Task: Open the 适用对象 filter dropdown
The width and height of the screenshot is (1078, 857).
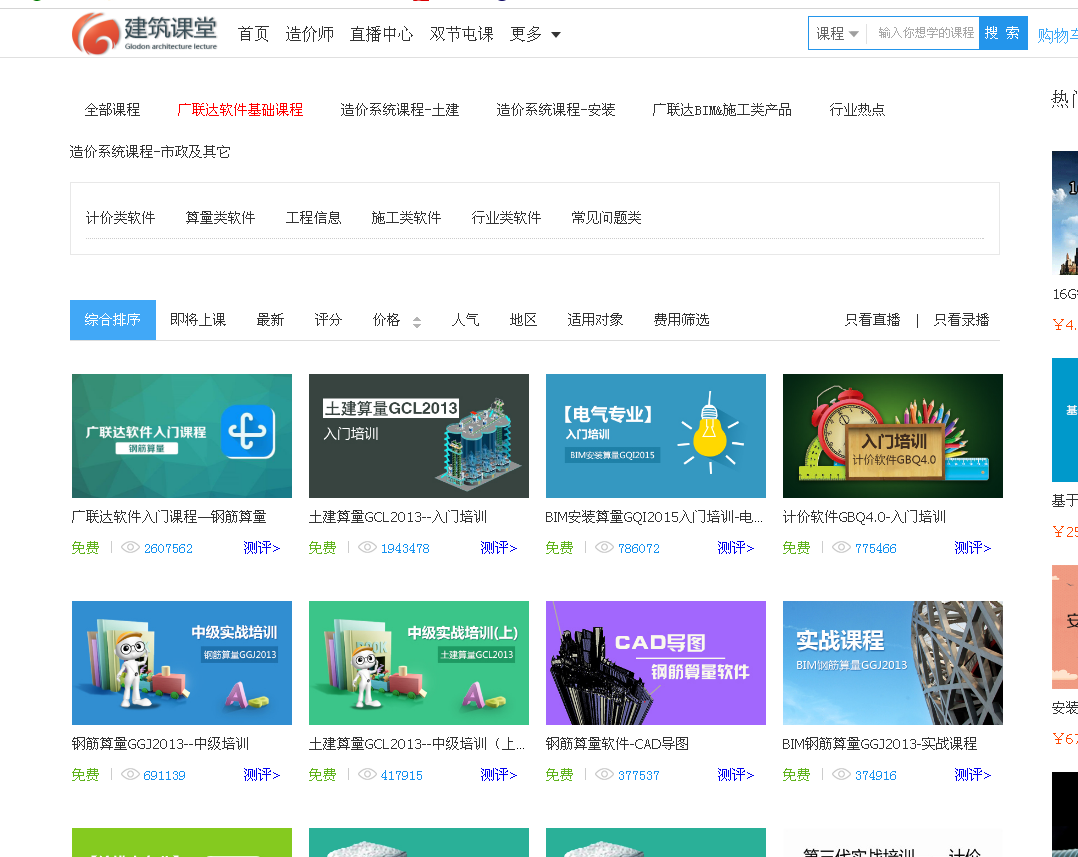Action: coord(595,320)
